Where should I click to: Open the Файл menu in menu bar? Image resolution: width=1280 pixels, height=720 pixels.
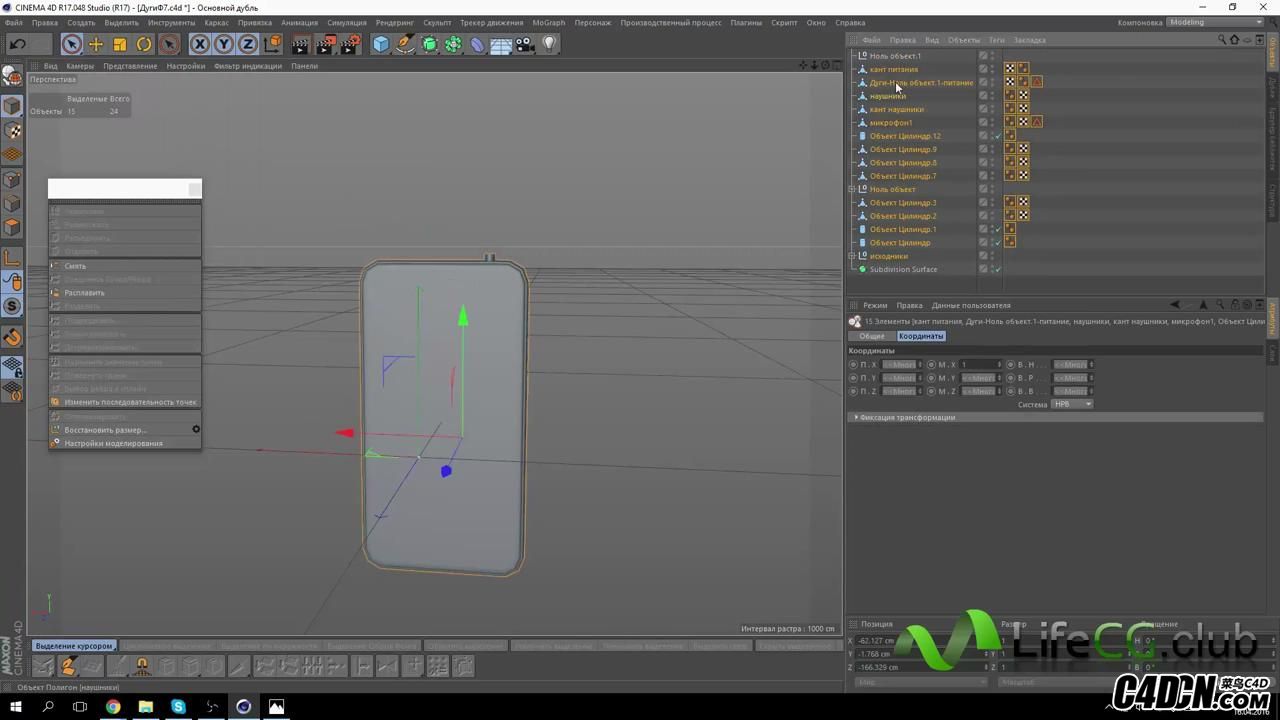(x=14, y=22)
